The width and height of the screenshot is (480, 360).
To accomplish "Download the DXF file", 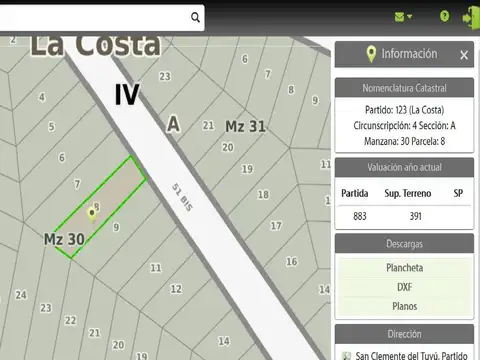I will pyautogui.click(x=404, y=287).
